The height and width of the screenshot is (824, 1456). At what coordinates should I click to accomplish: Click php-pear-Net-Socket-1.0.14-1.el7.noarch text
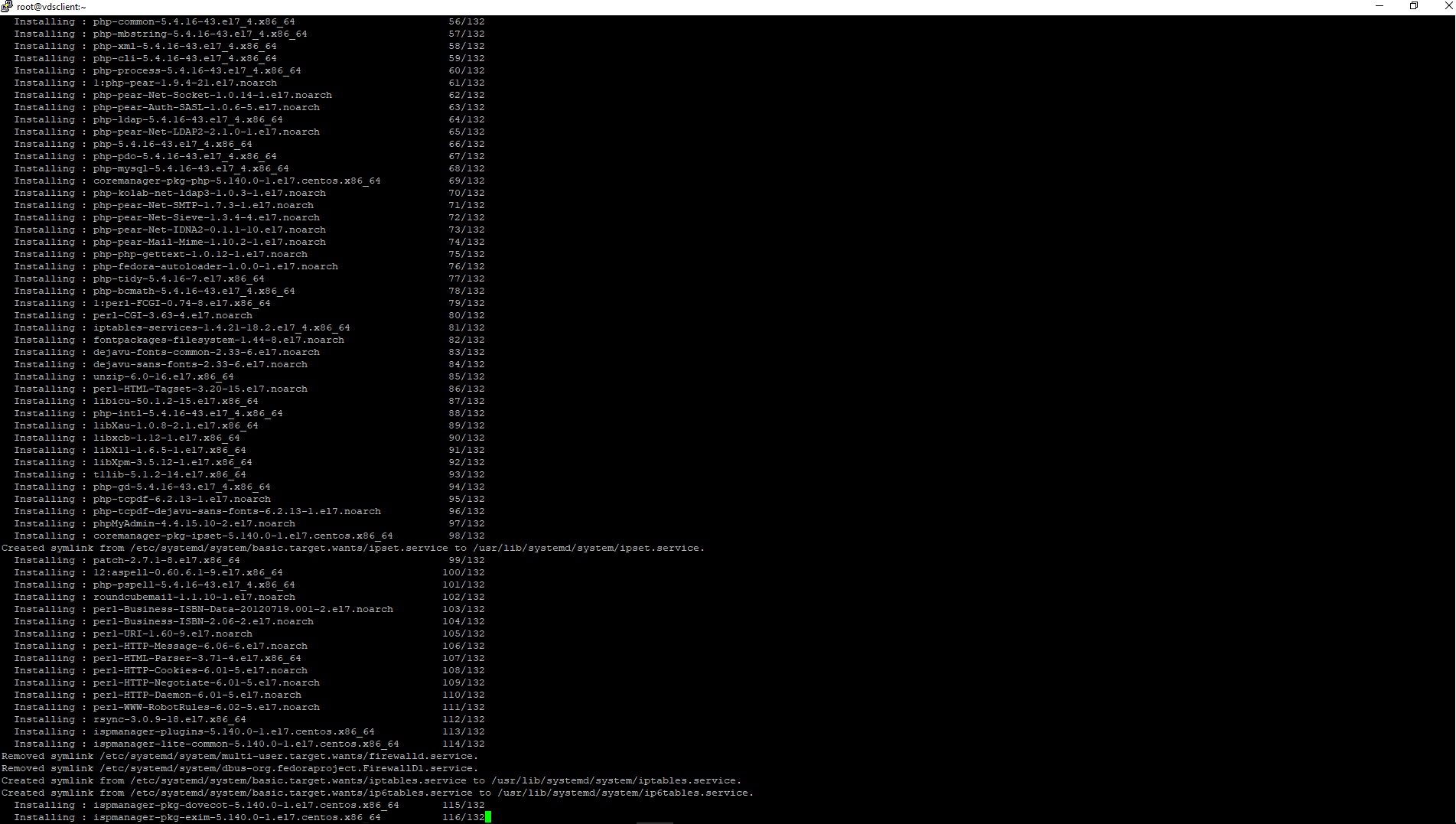pos(213,95)
